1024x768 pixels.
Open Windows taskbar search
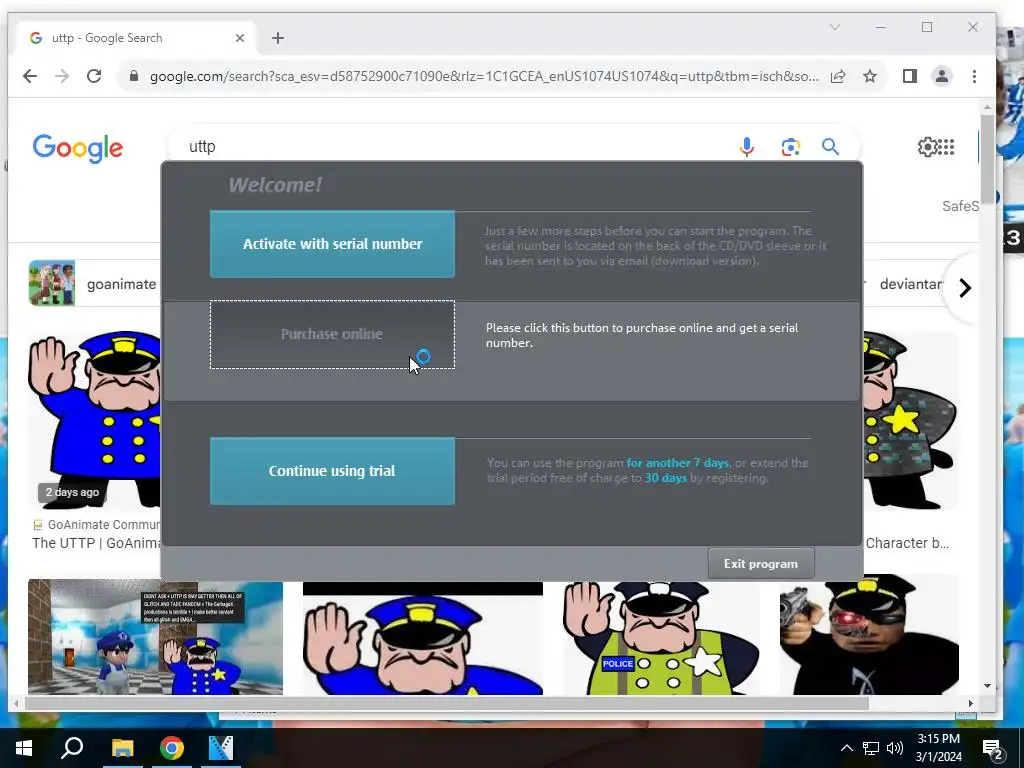[x=72, y=748]
